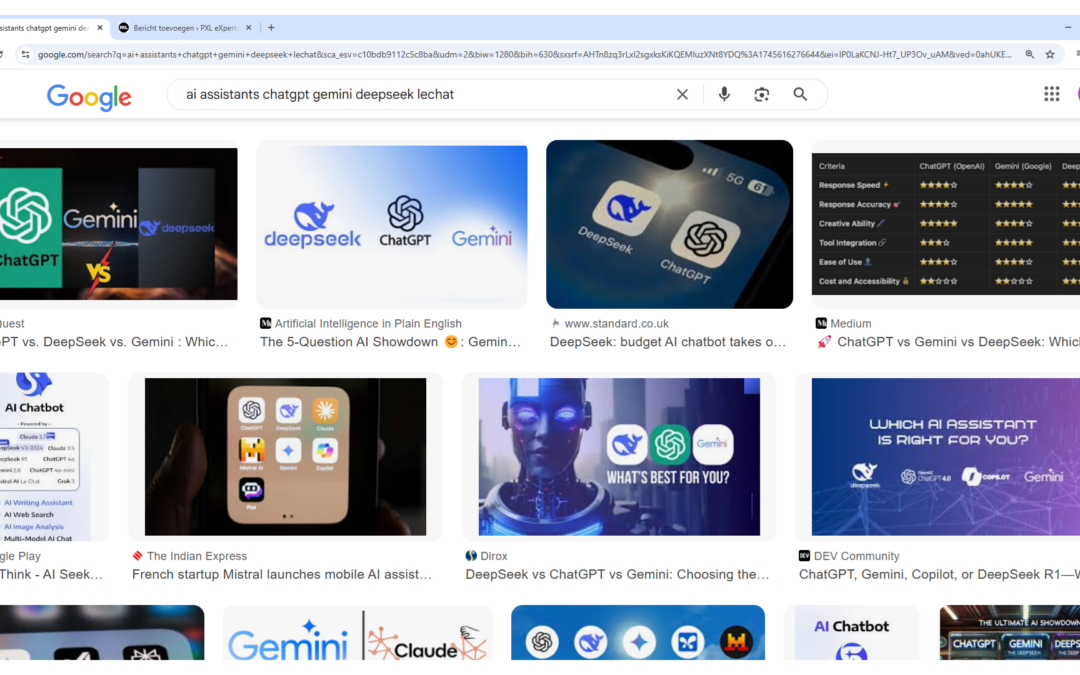
Task: Open the French startup Mistral launches article link
Action: tap(282, 575)
